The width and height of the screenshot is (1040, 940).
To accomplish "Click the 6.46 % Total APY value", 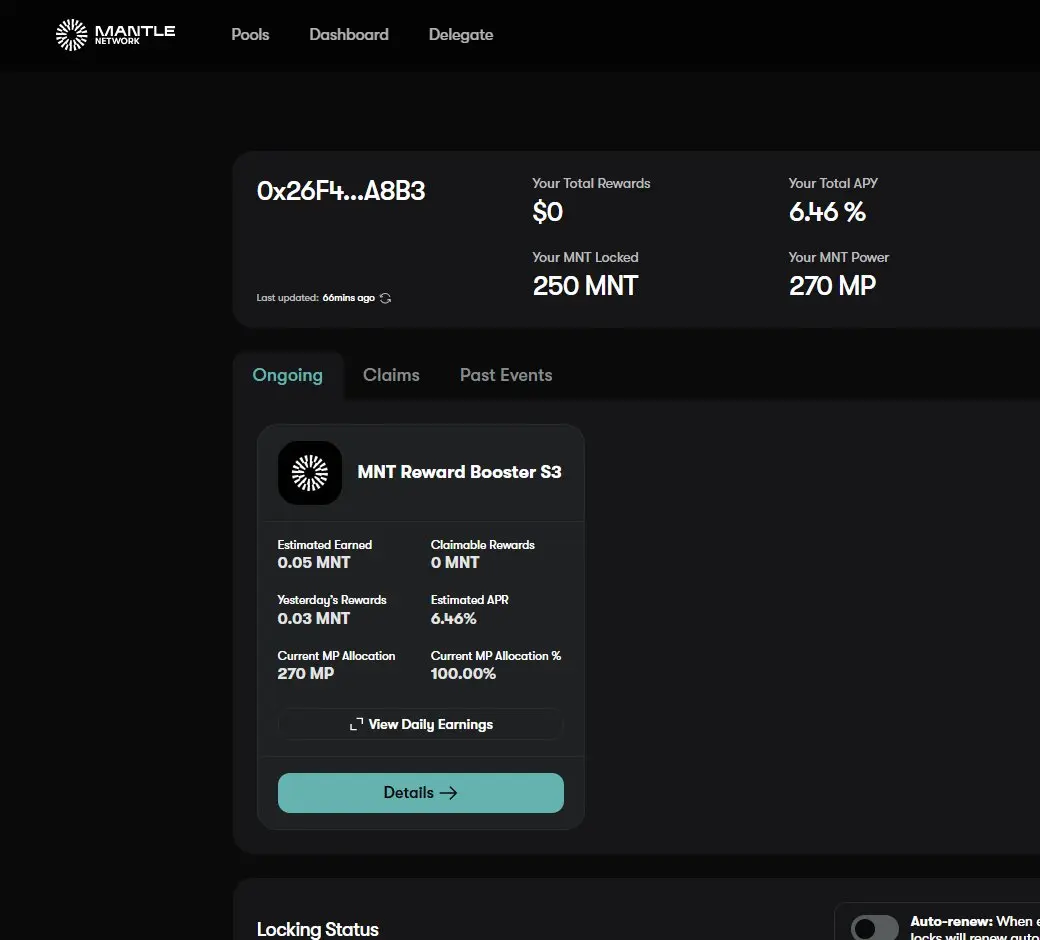I will pos(827,212).
